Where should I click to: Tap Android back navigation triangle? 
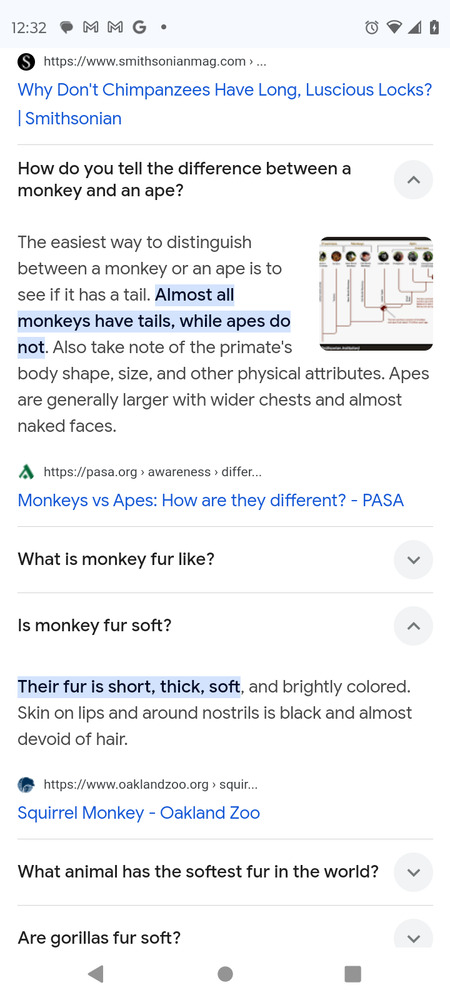click(x=96, y=973)
